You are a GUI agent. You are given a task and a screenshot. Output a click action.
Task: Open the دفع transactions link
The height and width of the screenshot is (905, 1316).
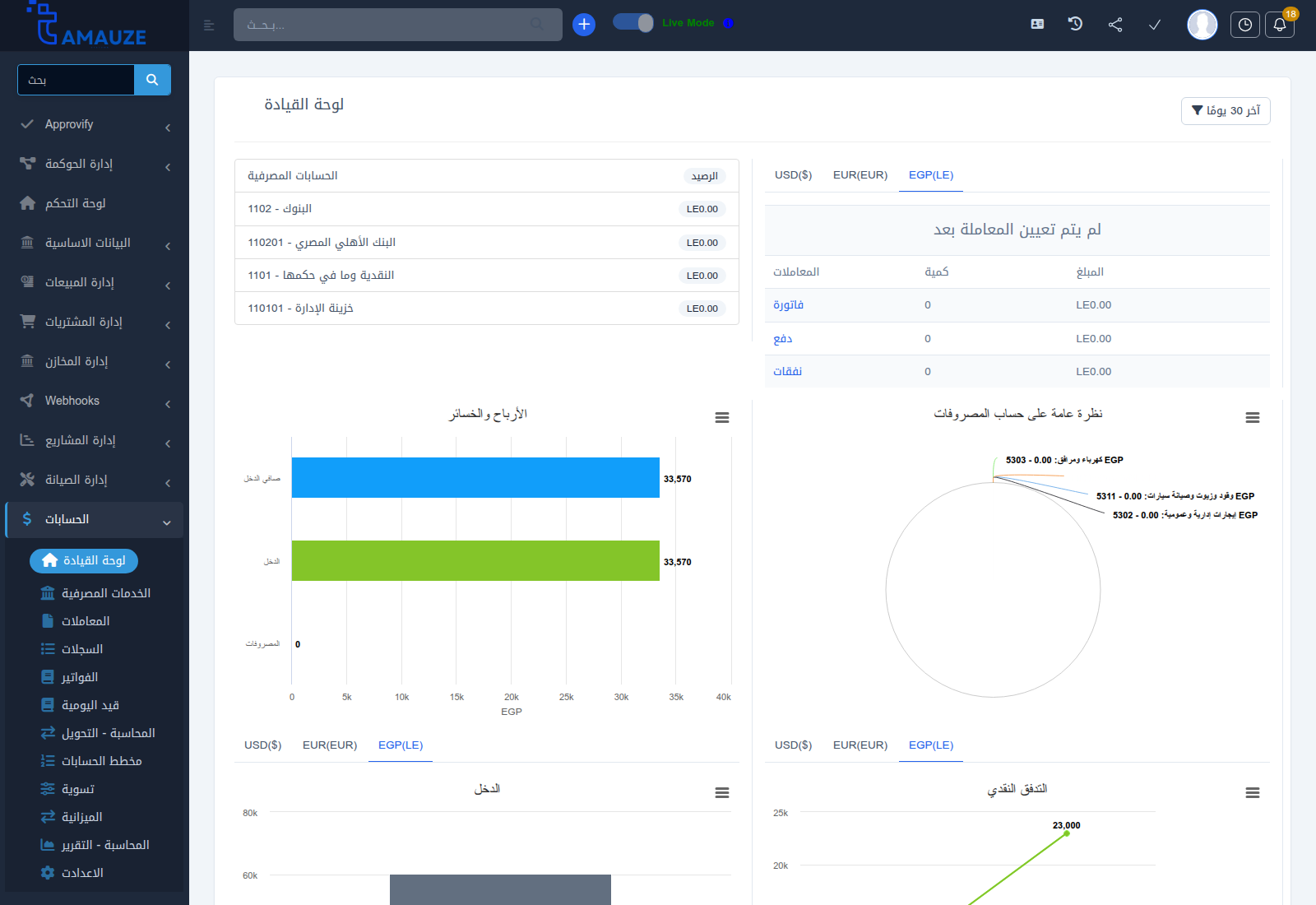(x=782, y=339)
